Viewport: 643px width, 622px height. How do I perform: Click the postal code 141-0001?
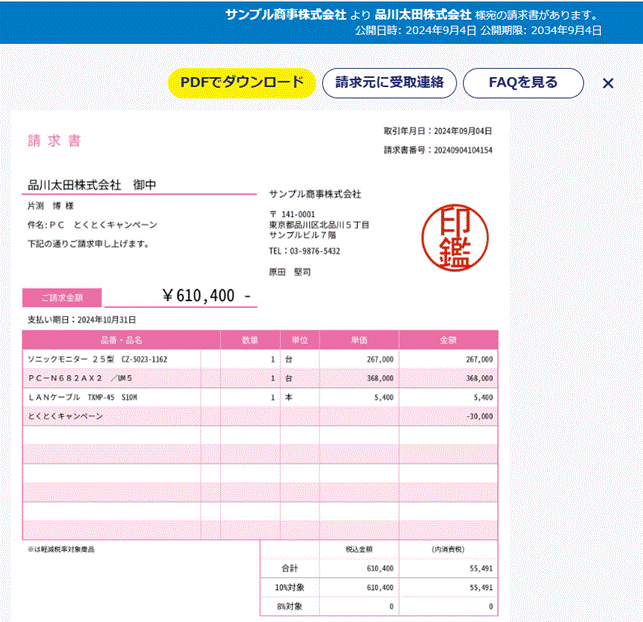tap(298, 214)
